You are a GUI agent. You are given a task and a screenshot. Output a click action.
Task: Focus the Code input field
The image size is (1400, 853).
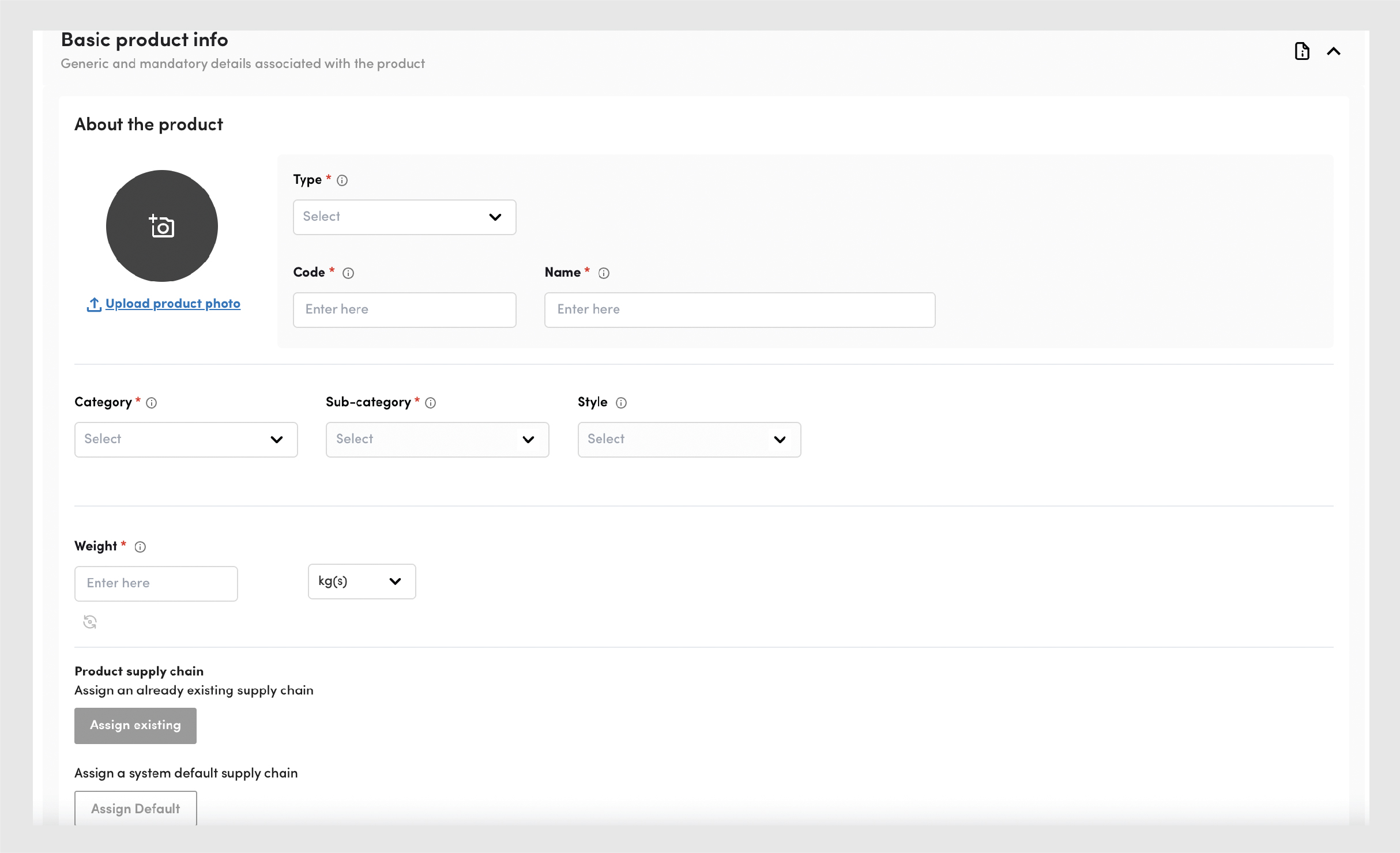tap(404, 310)
